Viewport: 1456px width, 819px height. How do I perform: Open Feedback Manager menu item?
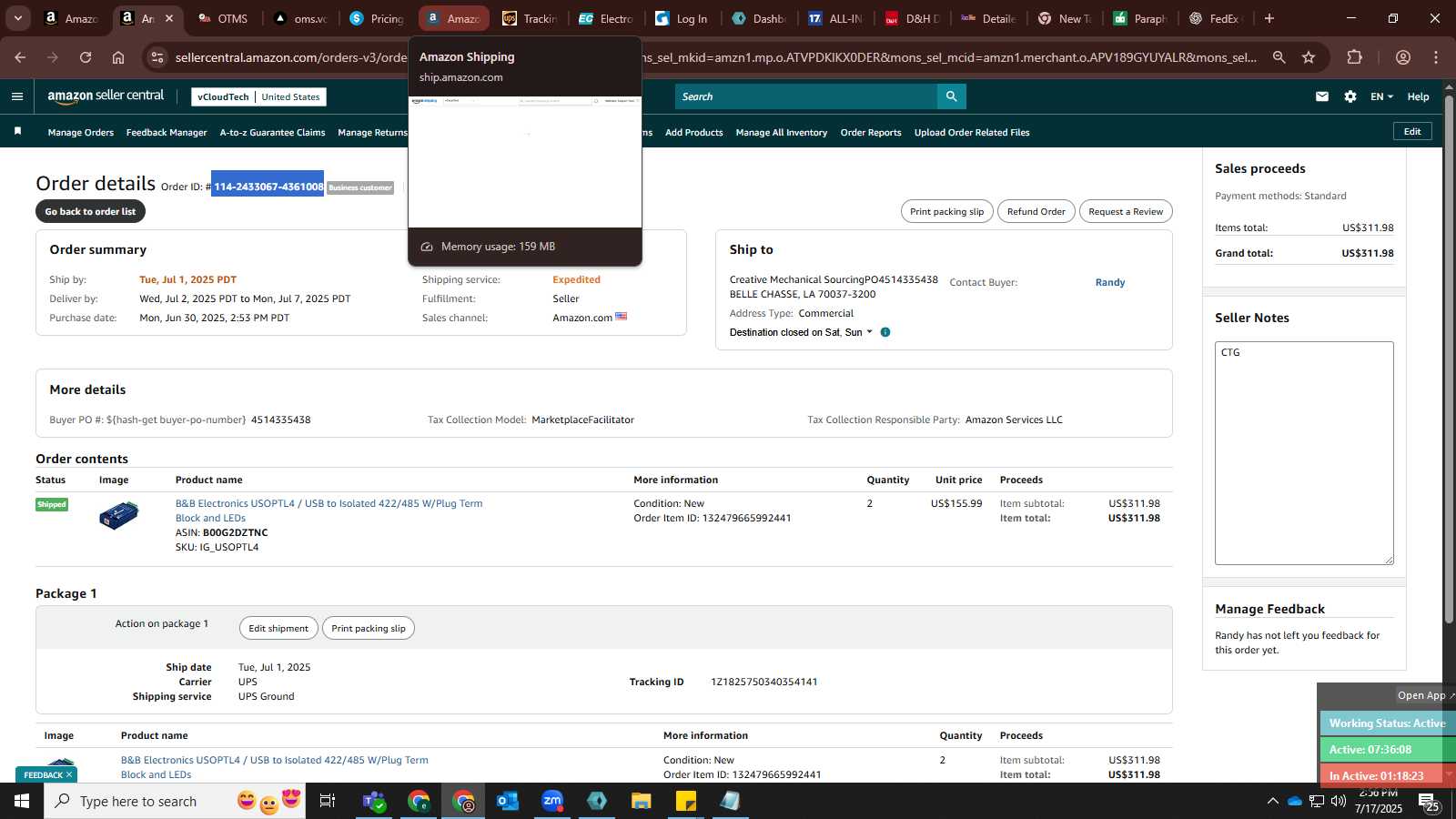[x=167, y=133]
